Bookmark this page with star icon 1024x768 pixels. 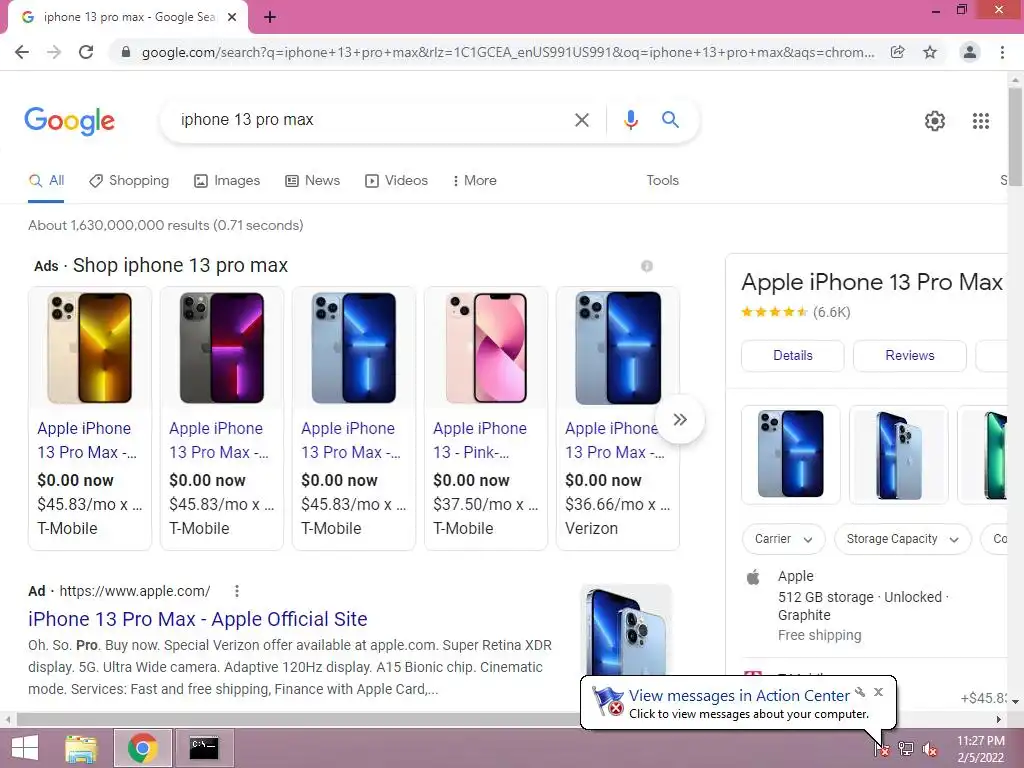[930, 52]
